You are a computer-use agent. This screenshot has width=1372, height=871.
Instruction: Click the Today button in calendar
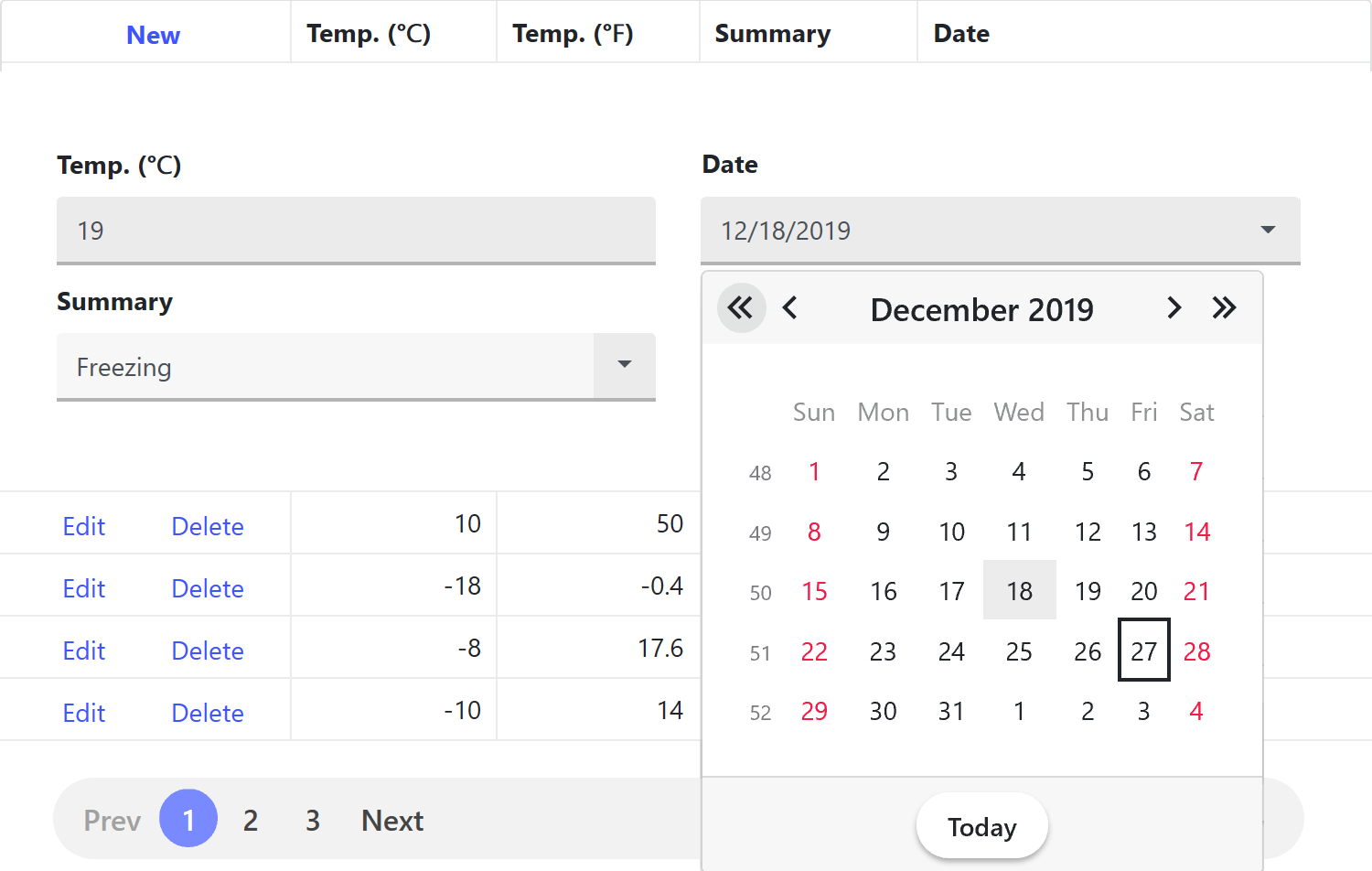tap(981, 826)
